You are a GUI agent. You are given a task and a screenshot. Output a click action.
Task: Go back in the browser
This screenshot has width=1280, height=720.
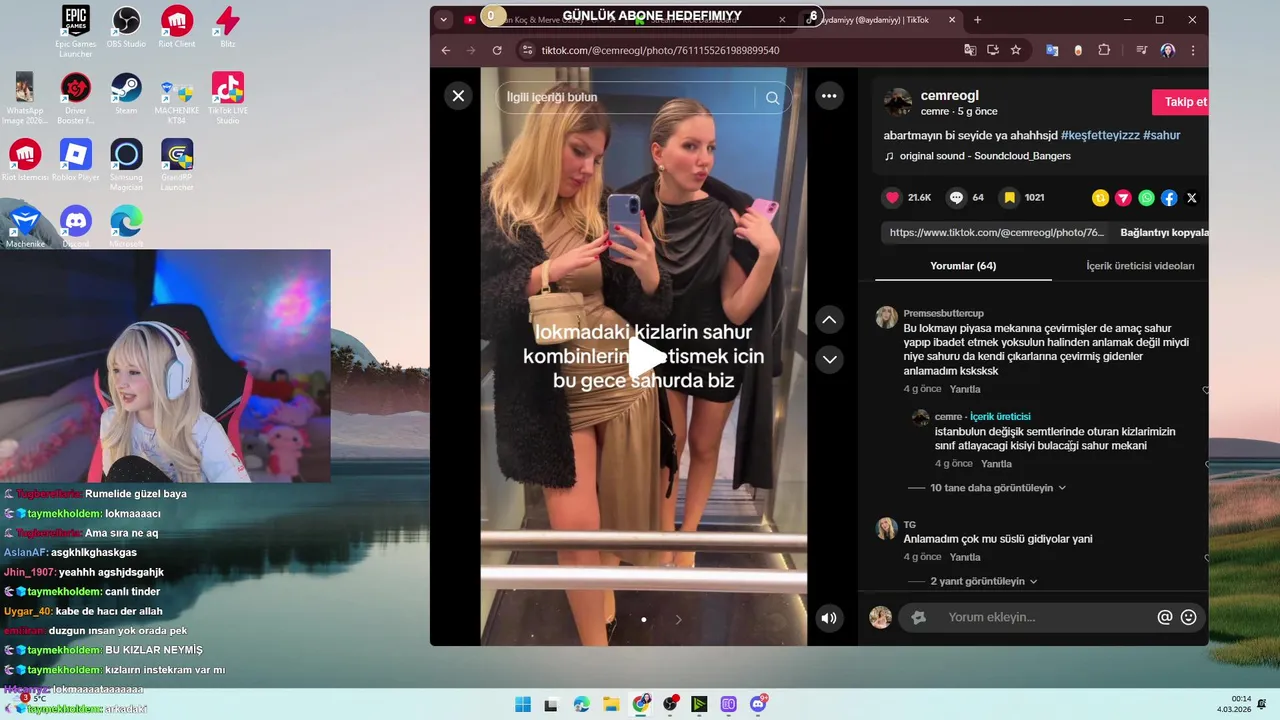pos(446,50)
